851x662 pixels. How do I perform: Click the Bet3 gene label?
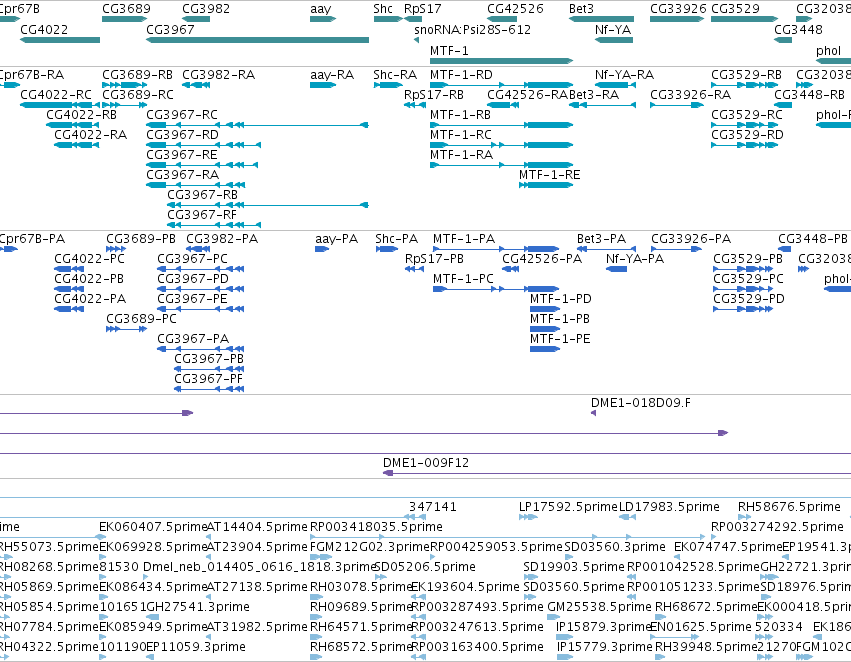tap(581, 9)
